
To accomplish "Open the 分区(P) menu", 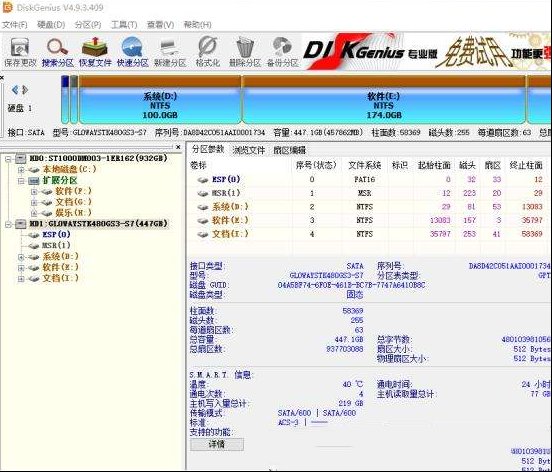I will (88, 25).
